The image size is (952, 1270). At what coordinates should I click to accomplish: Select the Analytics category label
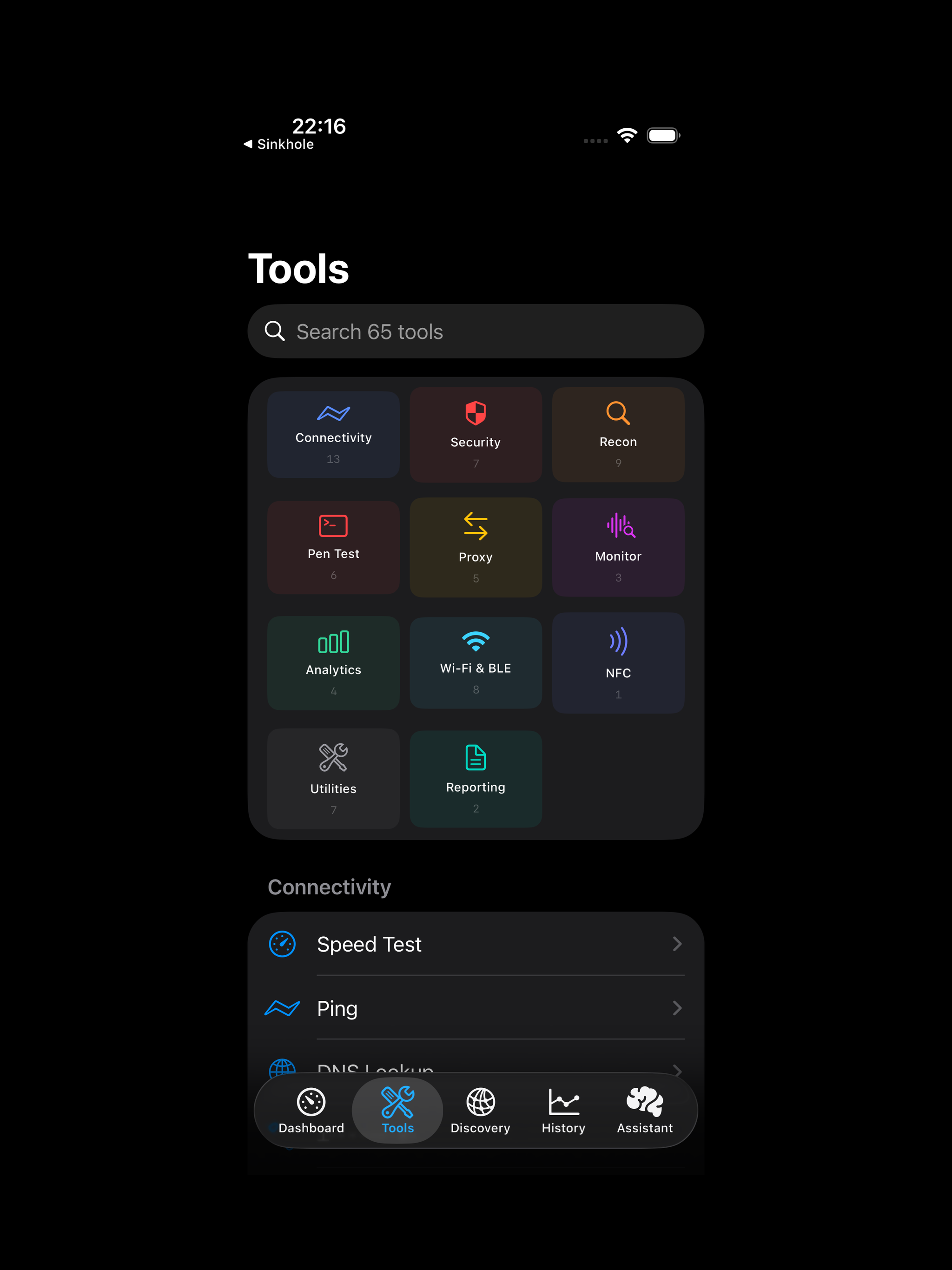pyautogui.click(x=333, y=669)
